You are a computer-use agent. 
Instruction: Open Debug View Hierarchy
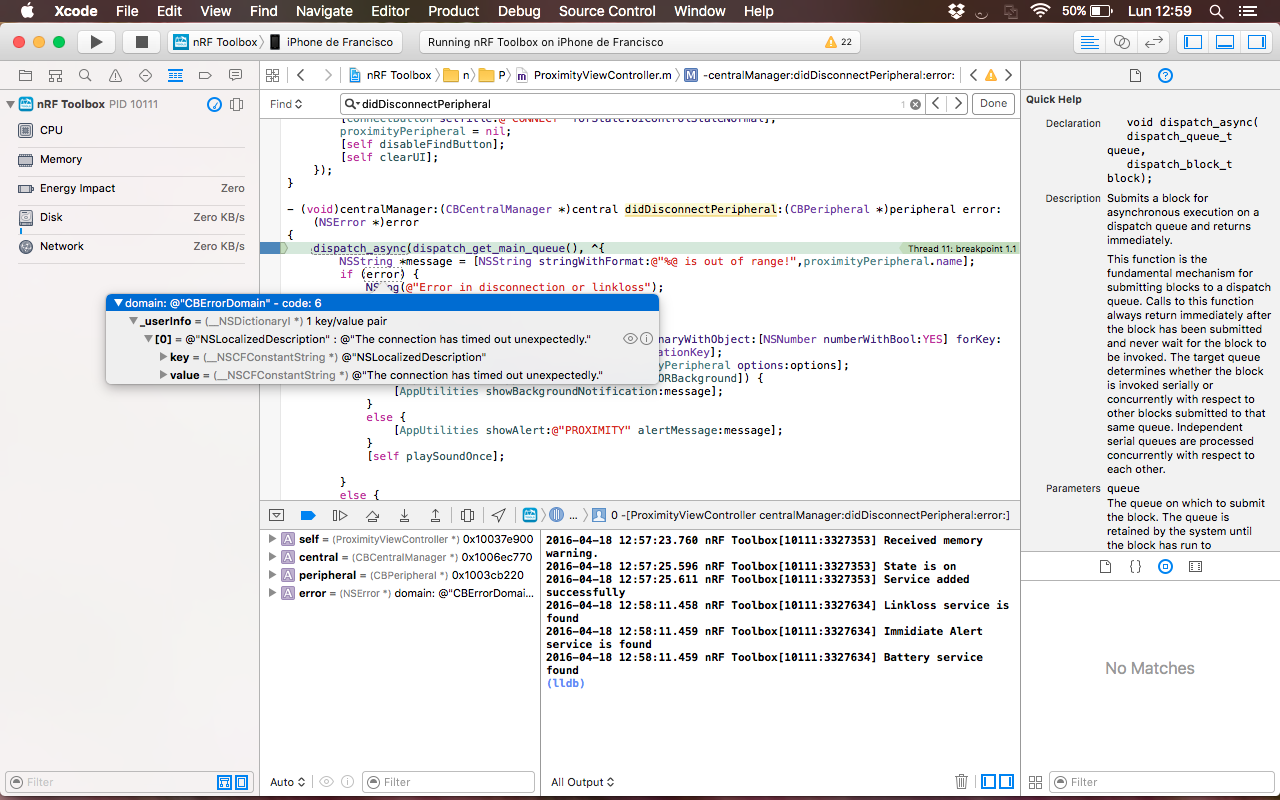(467, 515)
